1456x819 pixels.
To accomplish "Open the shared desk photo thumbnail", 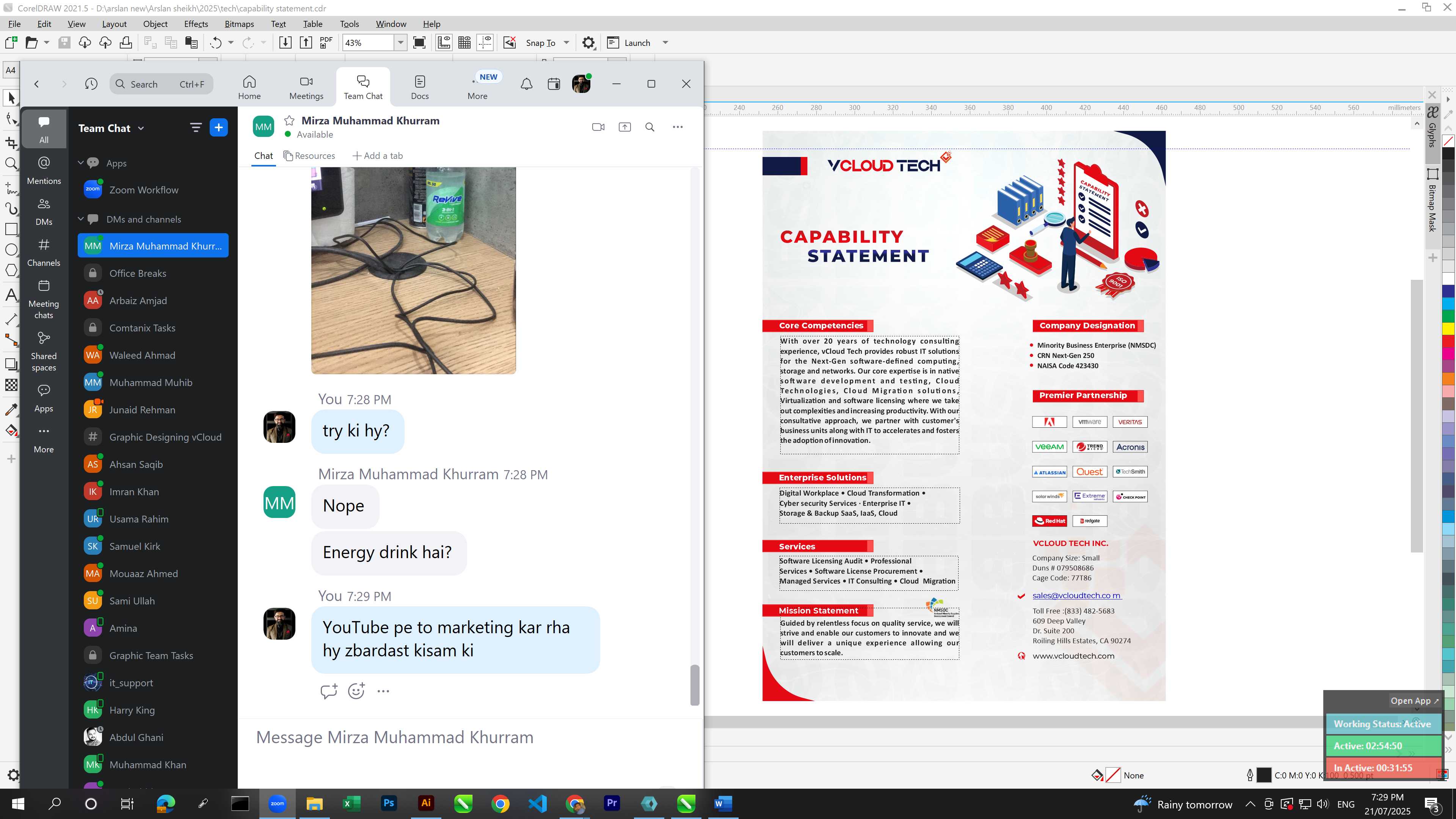I will [x=413, y=270].
